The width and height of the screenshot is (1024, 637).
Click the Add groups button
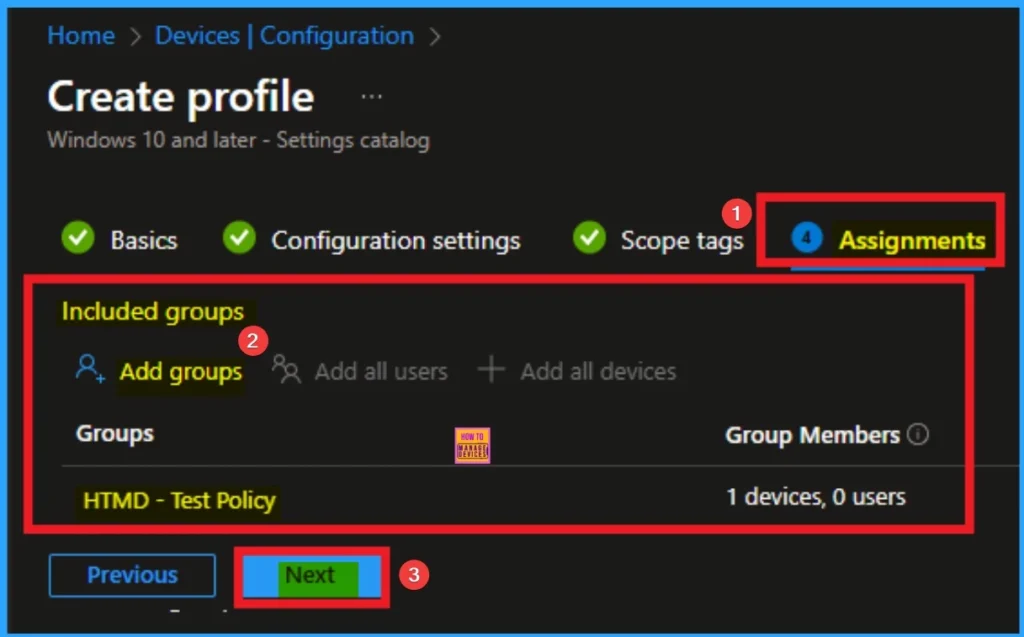(159, 371)
